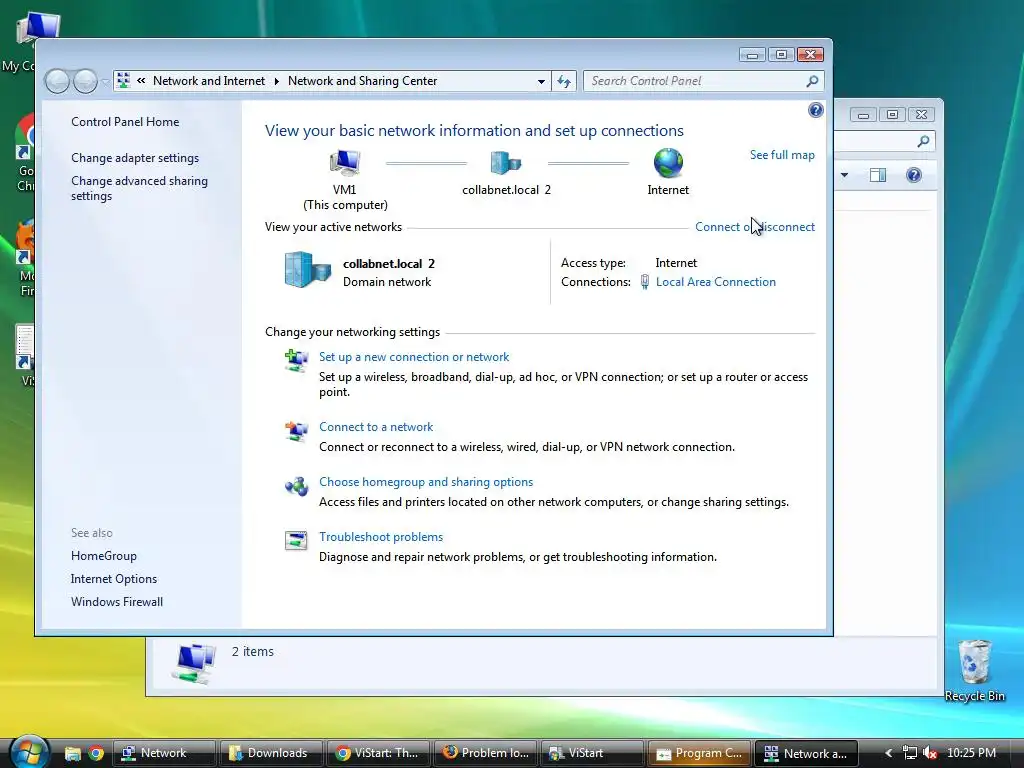
Task: Switch to the Network a... taskbar button
Action: pos(807,753)
